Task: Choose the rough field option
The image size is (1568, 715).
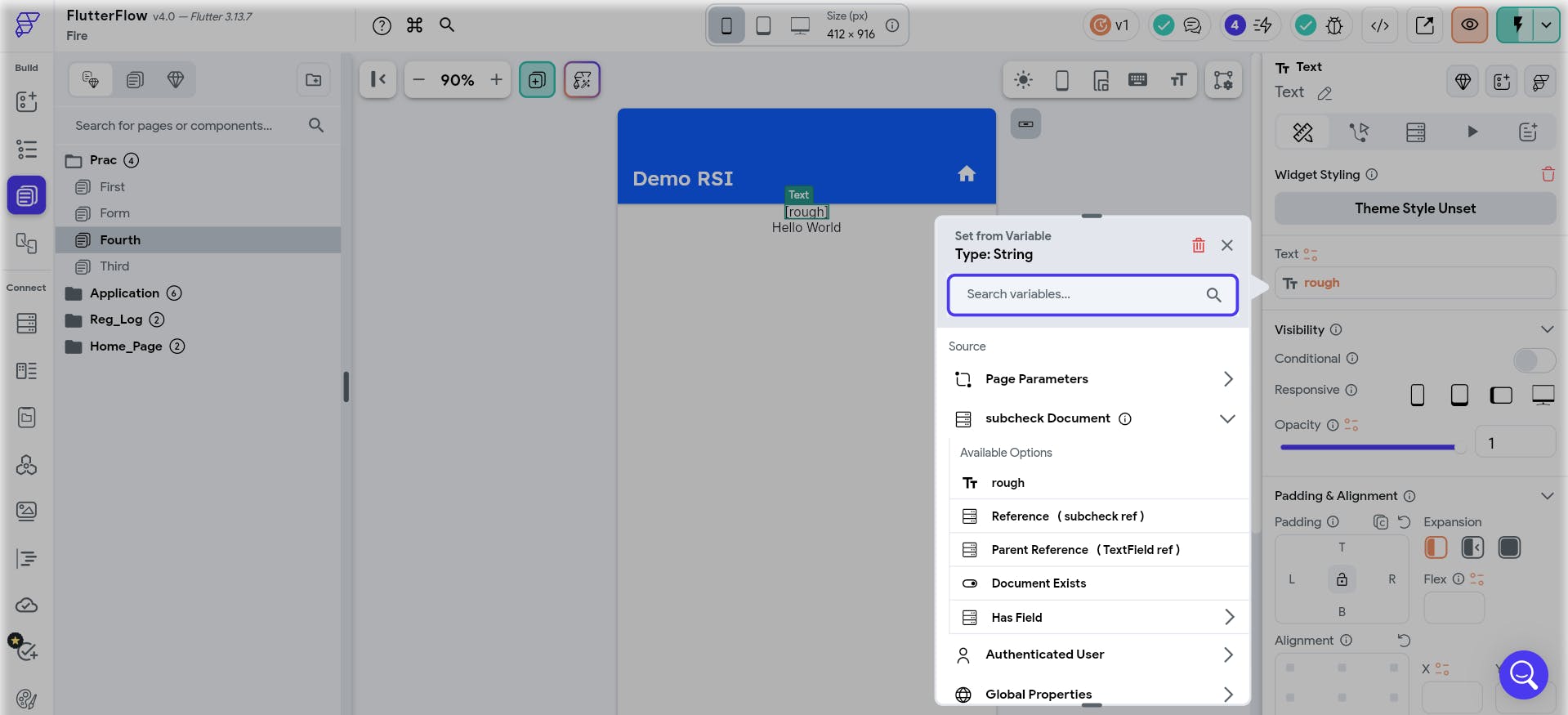Action: [1099, 483]
